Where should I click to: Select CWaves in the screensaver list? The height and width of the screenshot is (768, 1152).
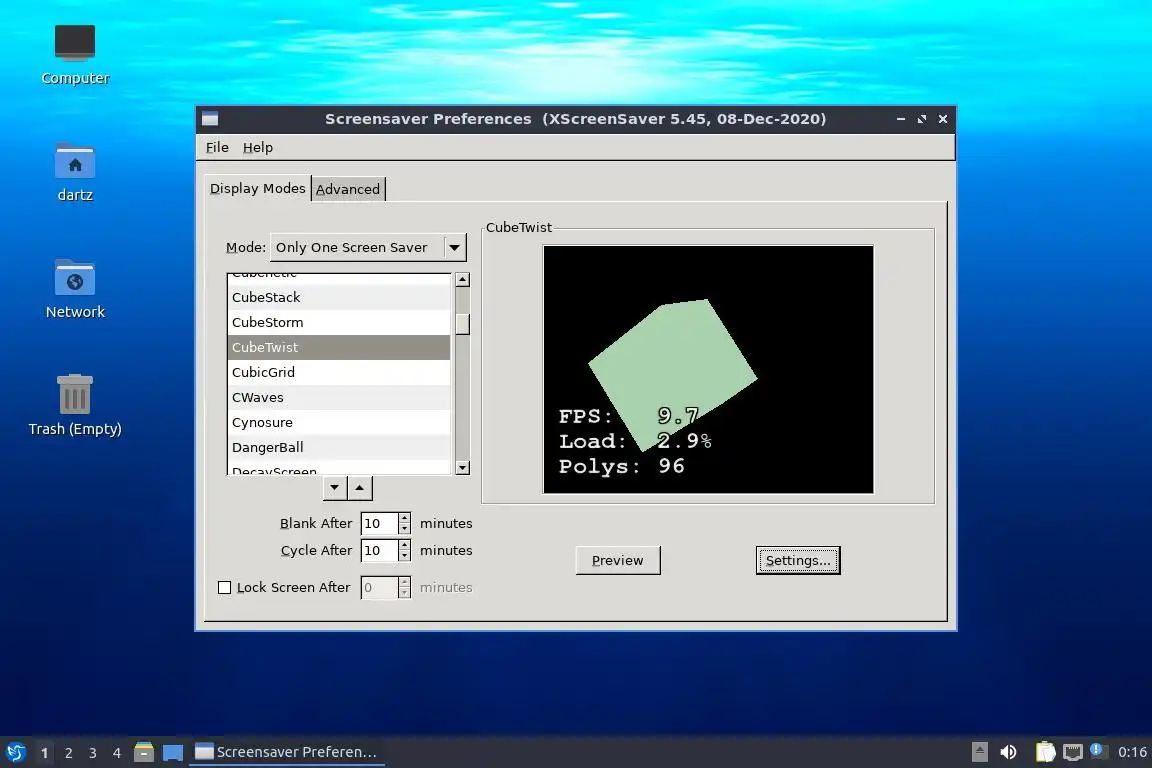(339, 397)
